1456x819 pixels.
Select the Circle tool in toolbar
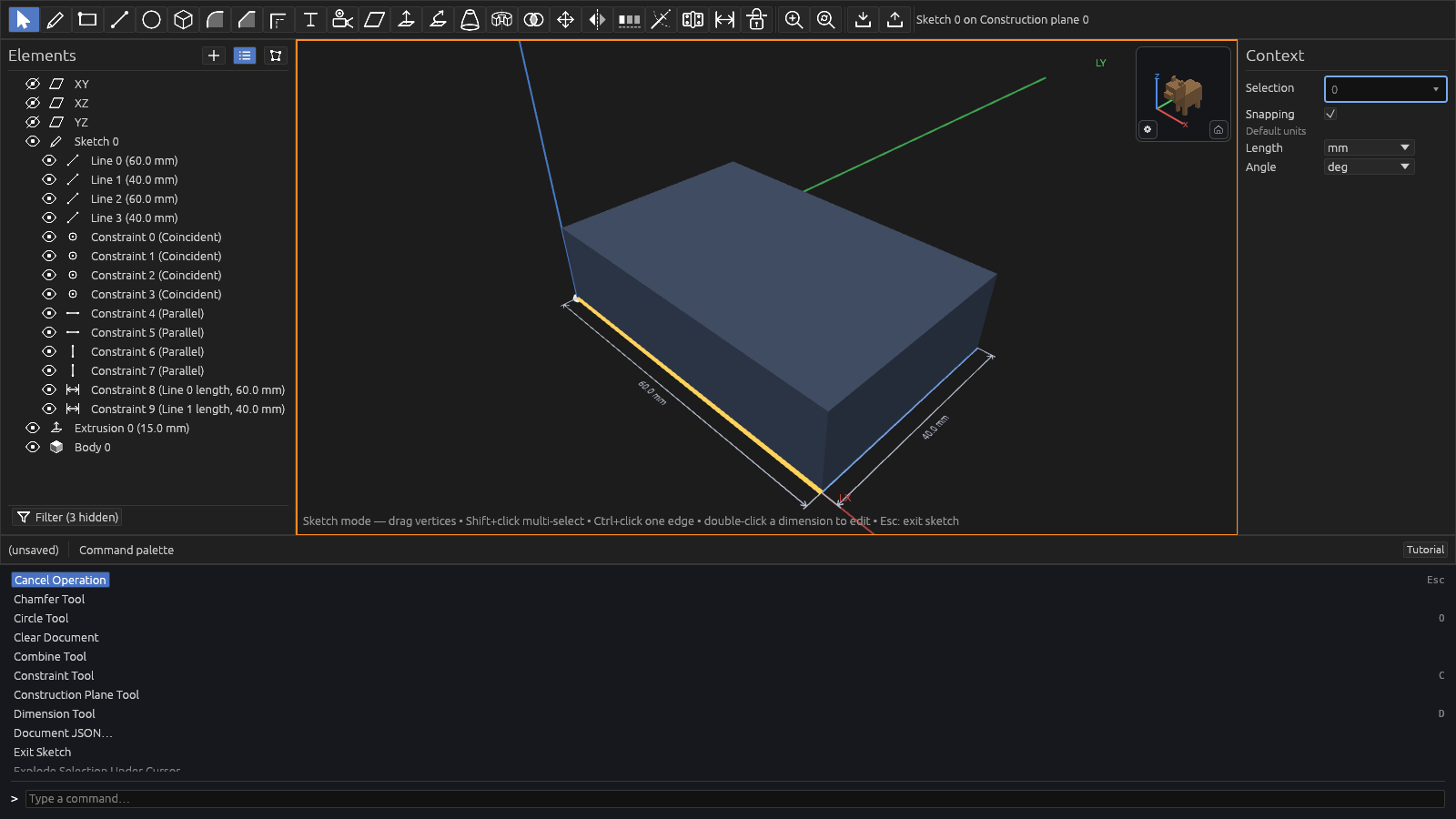point(151,19)
